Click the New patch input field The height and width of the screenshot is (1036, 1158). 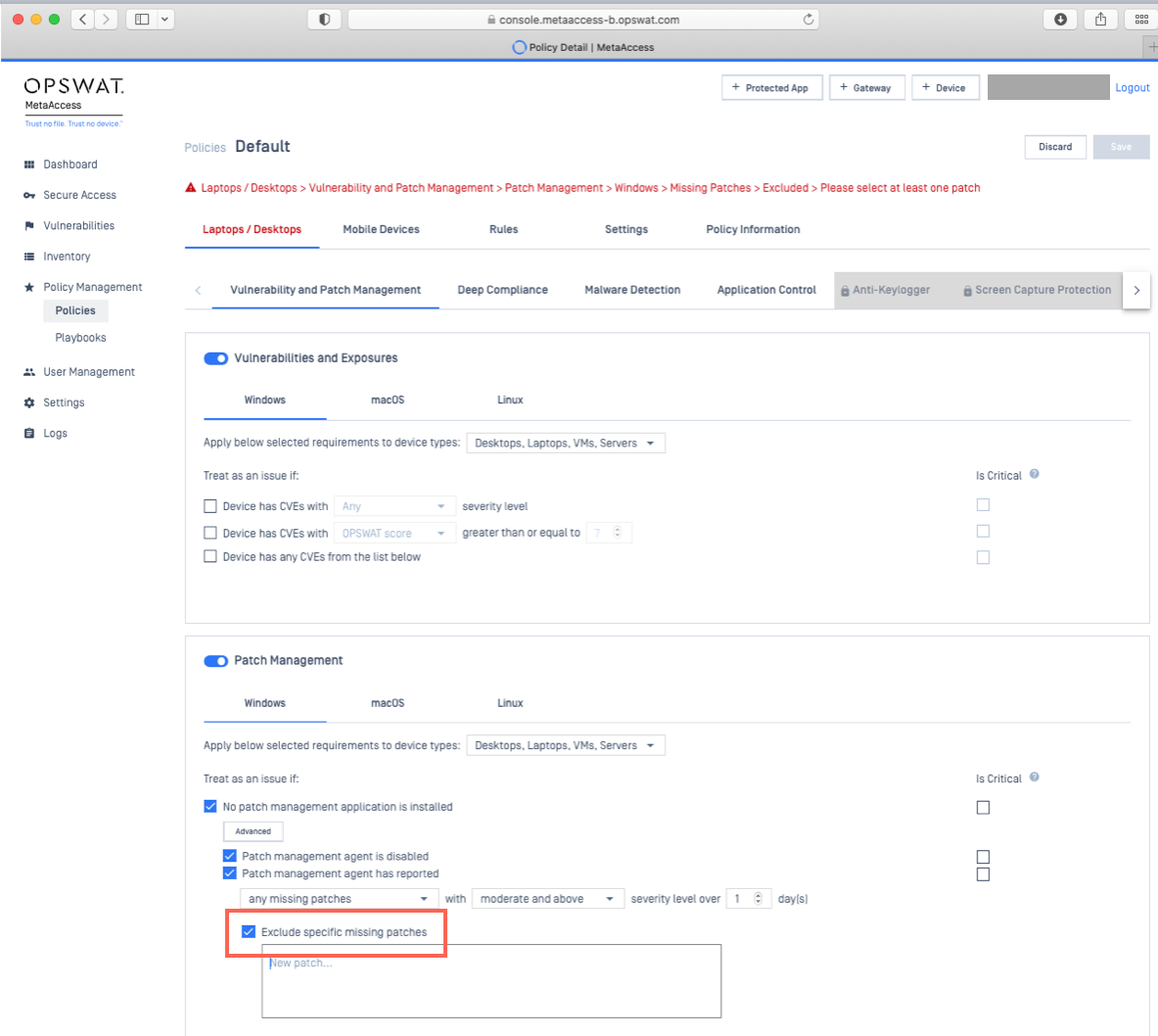coord(491,981)
